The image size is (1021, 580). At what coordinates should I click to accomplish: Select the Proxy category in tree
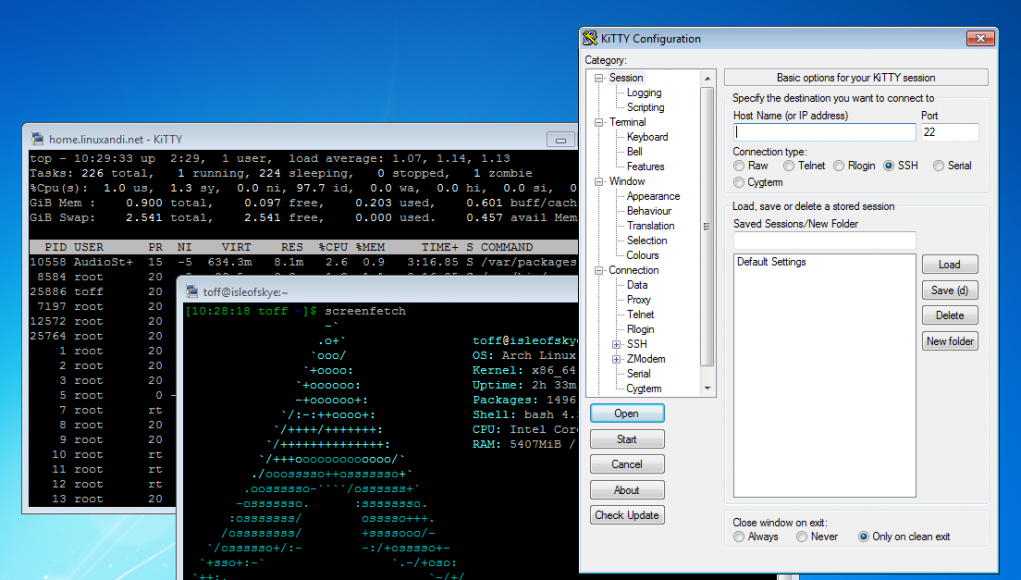[x=638, y=300]
